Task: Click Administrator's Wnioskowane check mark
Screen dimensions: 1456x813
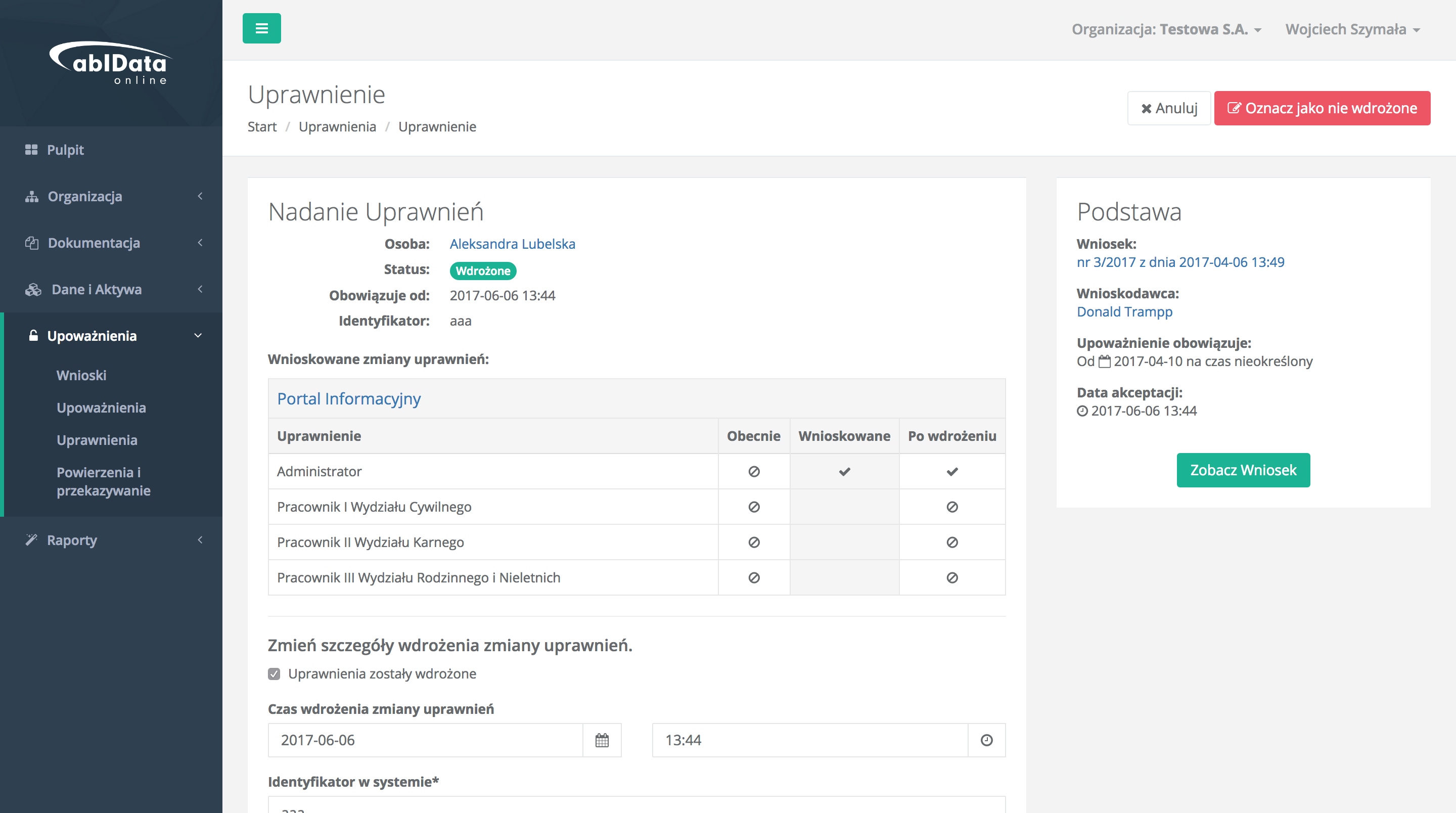Action: (x=844, y=472)
